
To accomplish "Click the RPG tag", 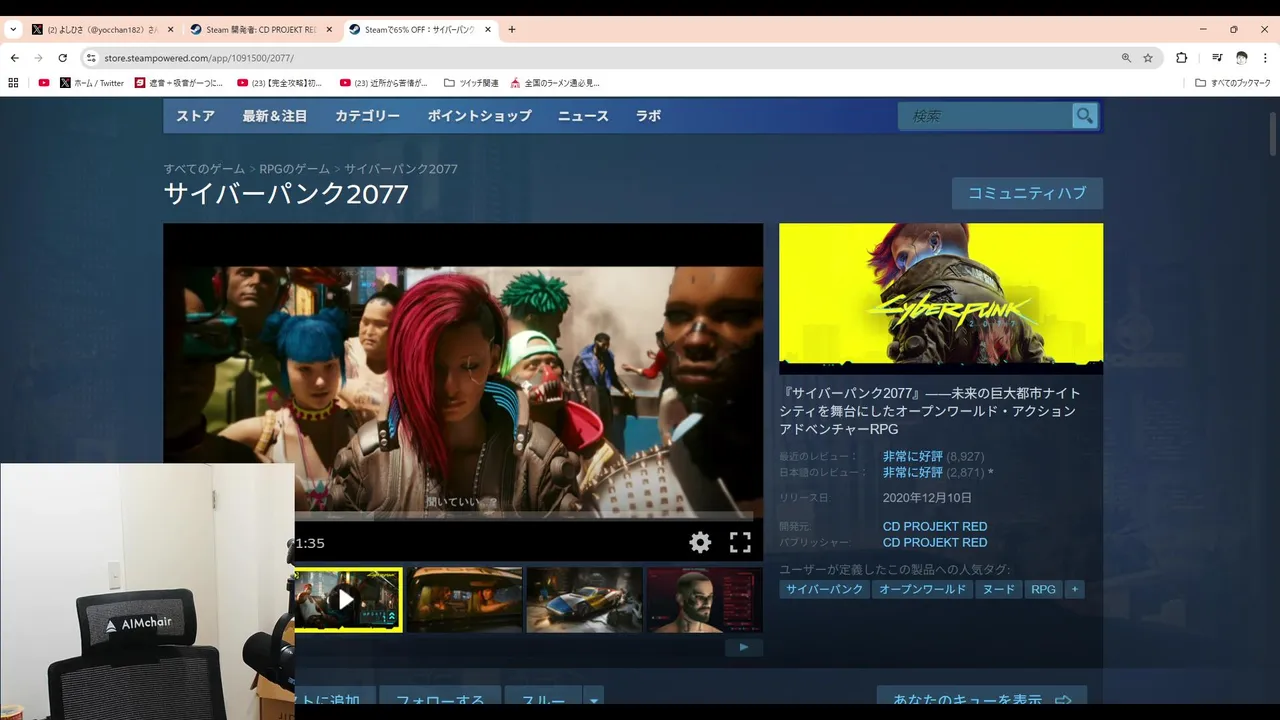I will (1043, 589).
